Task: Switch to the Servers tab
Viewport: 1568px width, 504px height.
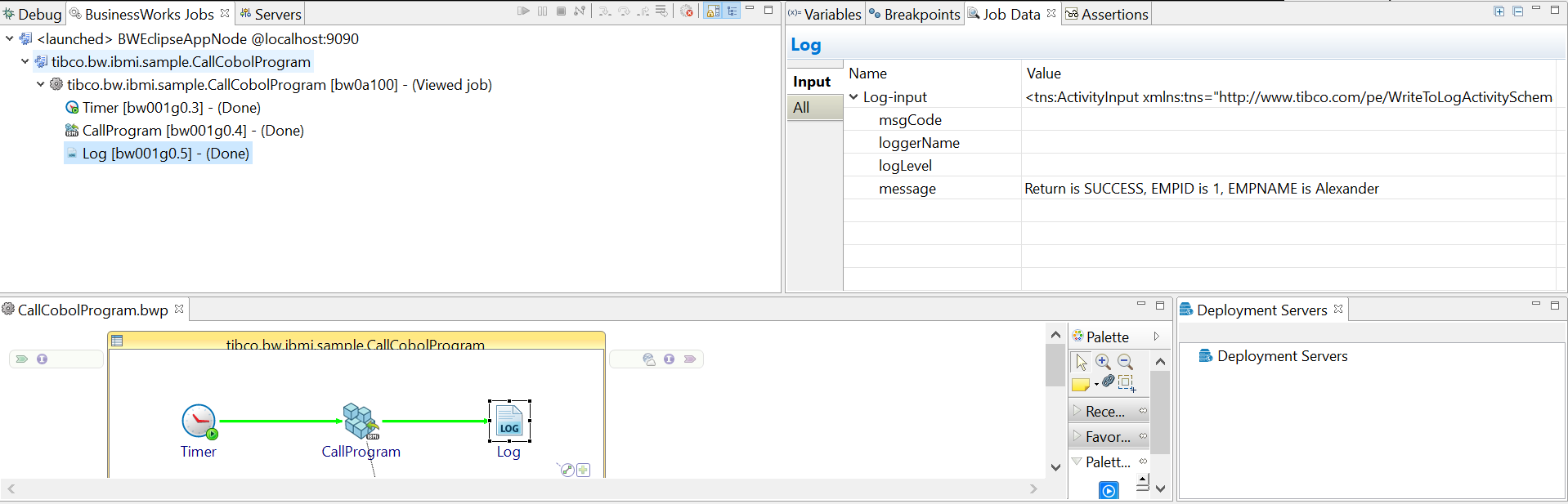Action: [271, 14]
